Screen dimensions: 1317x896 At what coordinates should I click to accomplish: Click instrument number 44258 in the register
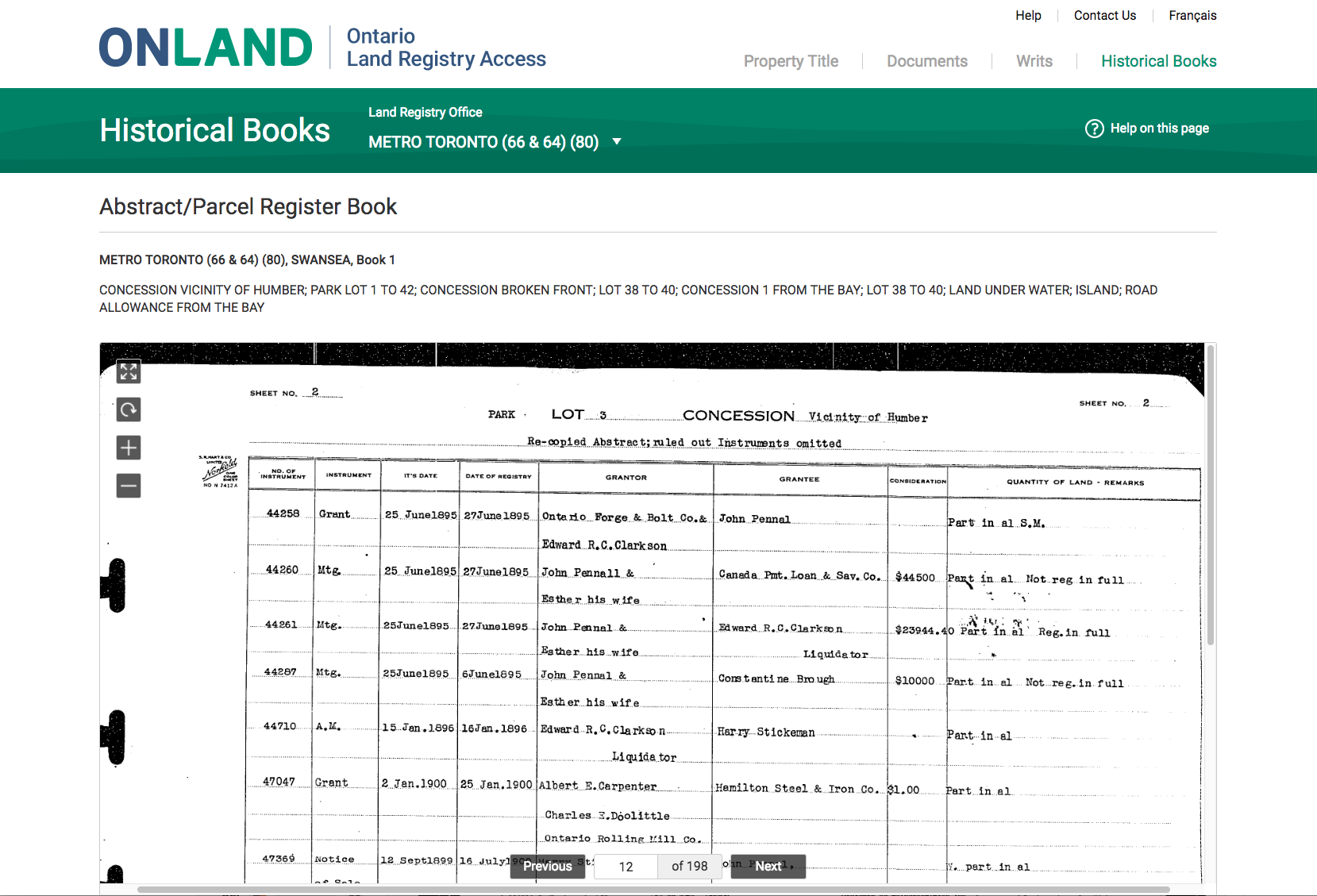(x=283, y=513)
